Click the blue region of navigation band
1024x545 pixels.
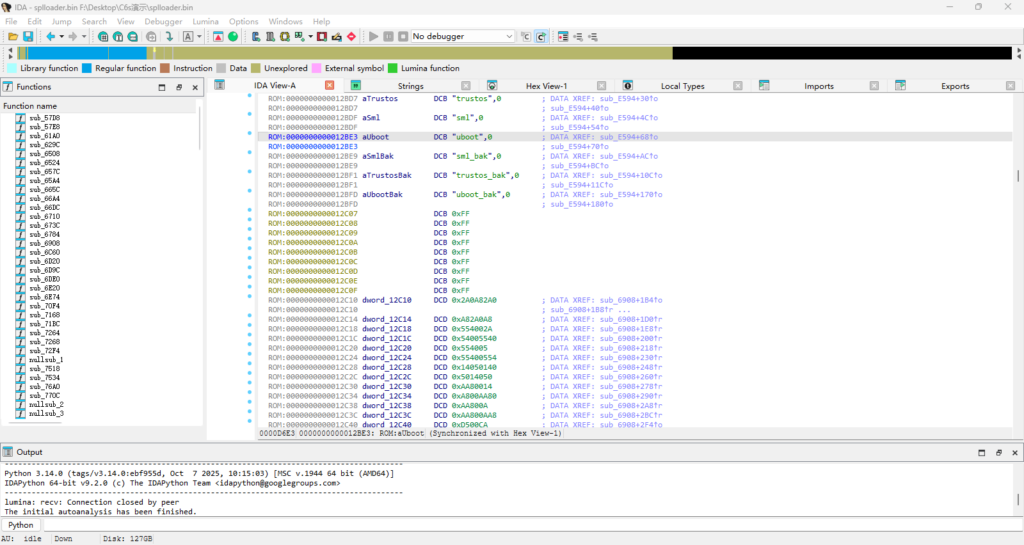pos(85,52)
